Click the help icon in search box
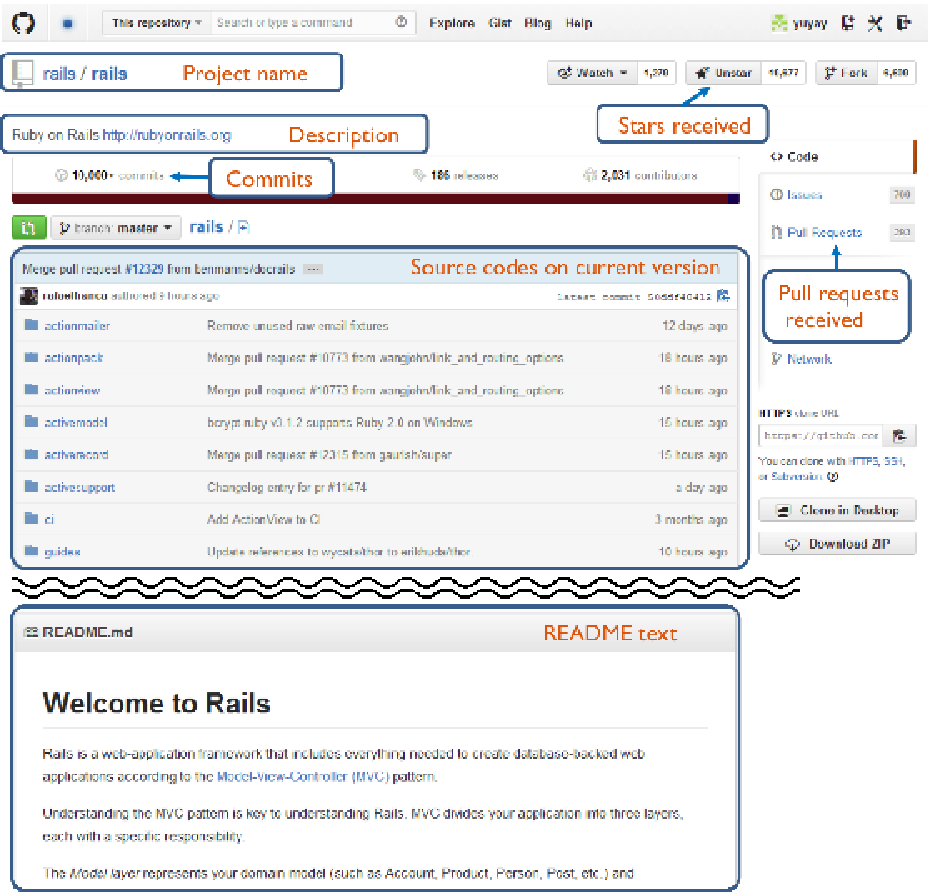 [401, 22]
